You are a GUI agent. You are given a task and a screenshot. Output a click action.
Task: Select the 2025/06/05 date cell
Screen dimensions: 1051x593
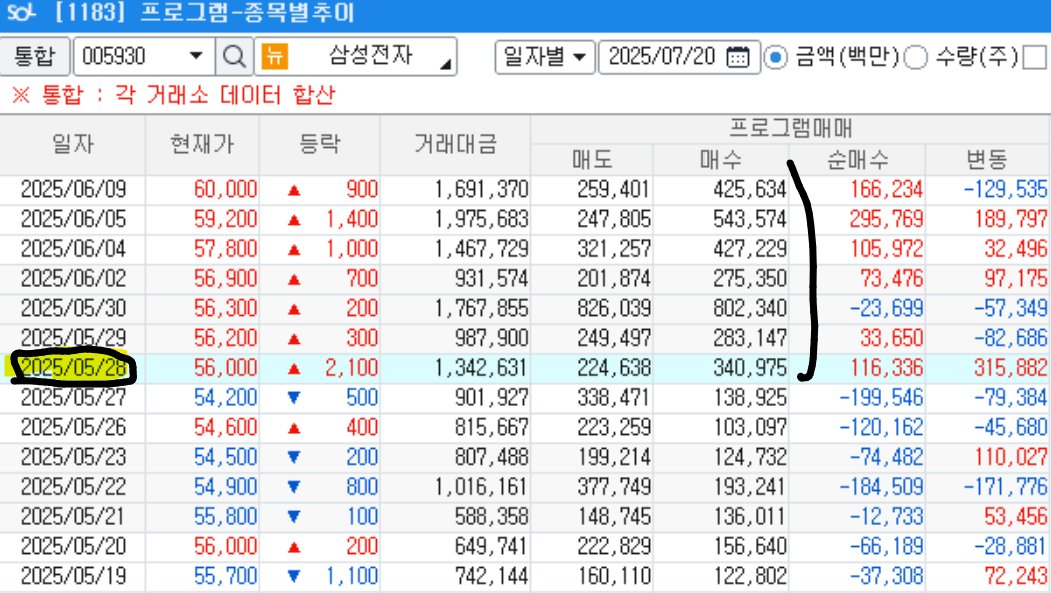pos(73,219)
